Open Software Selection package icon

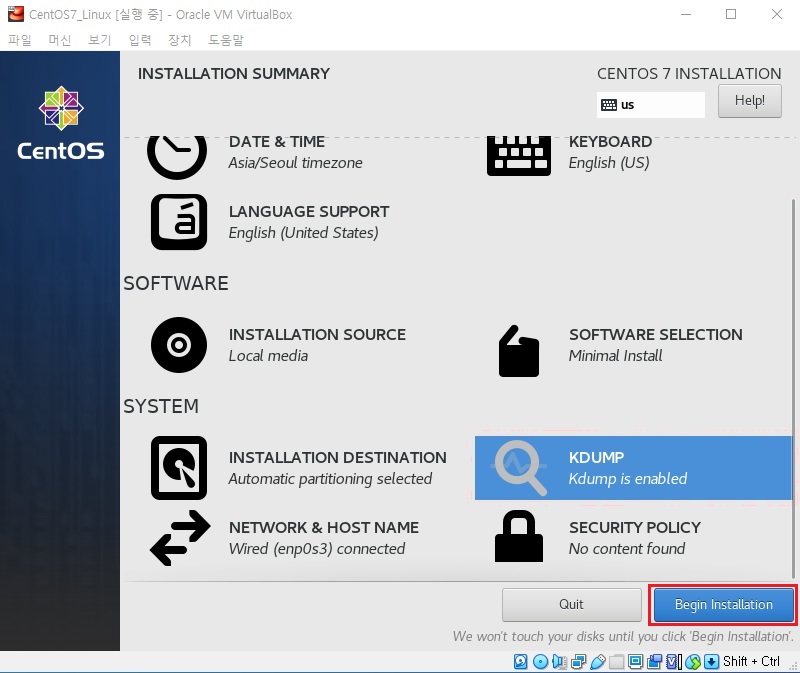point(518,351)
